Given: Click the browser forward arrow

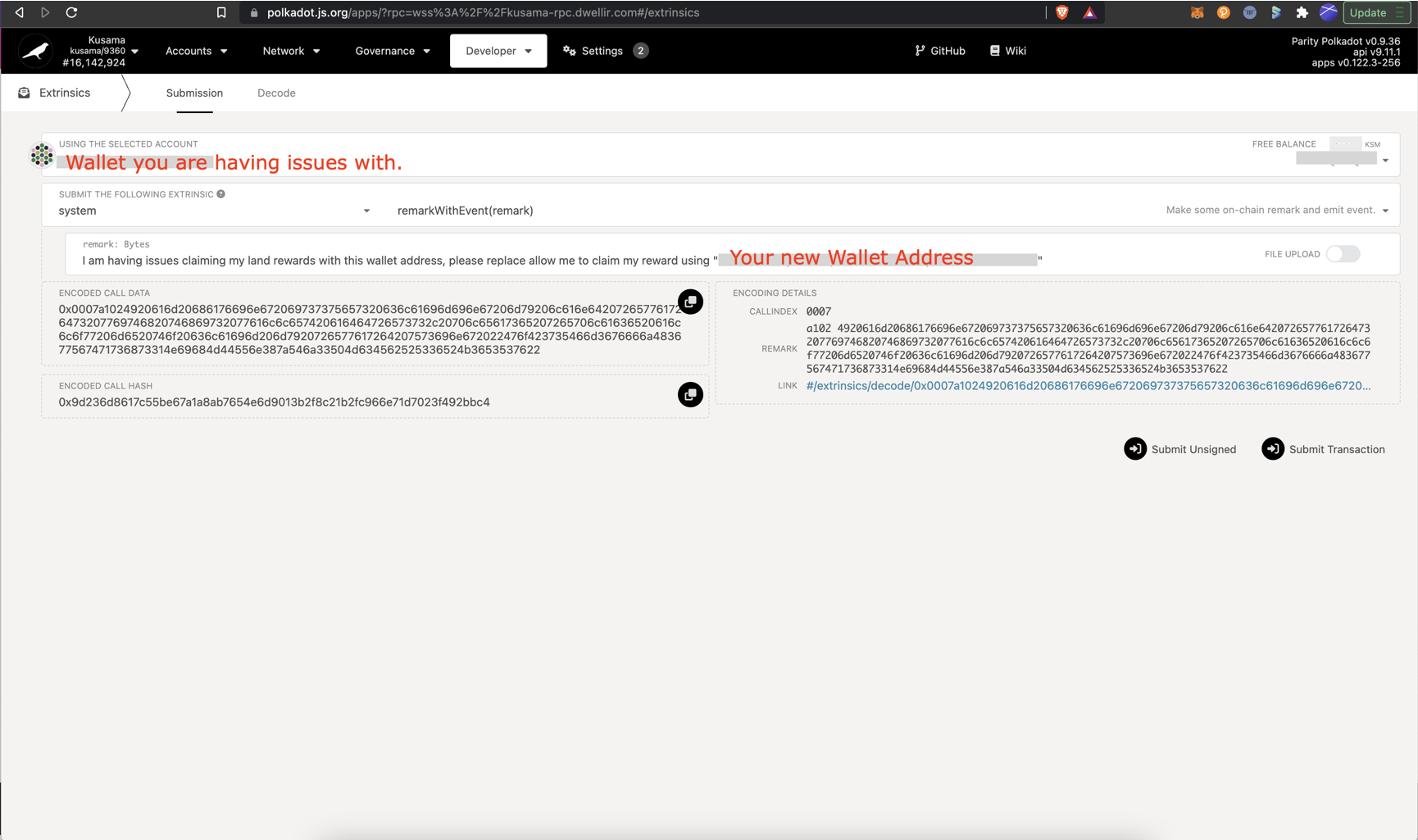Looking at the screenshot, I should pos(45,12).
